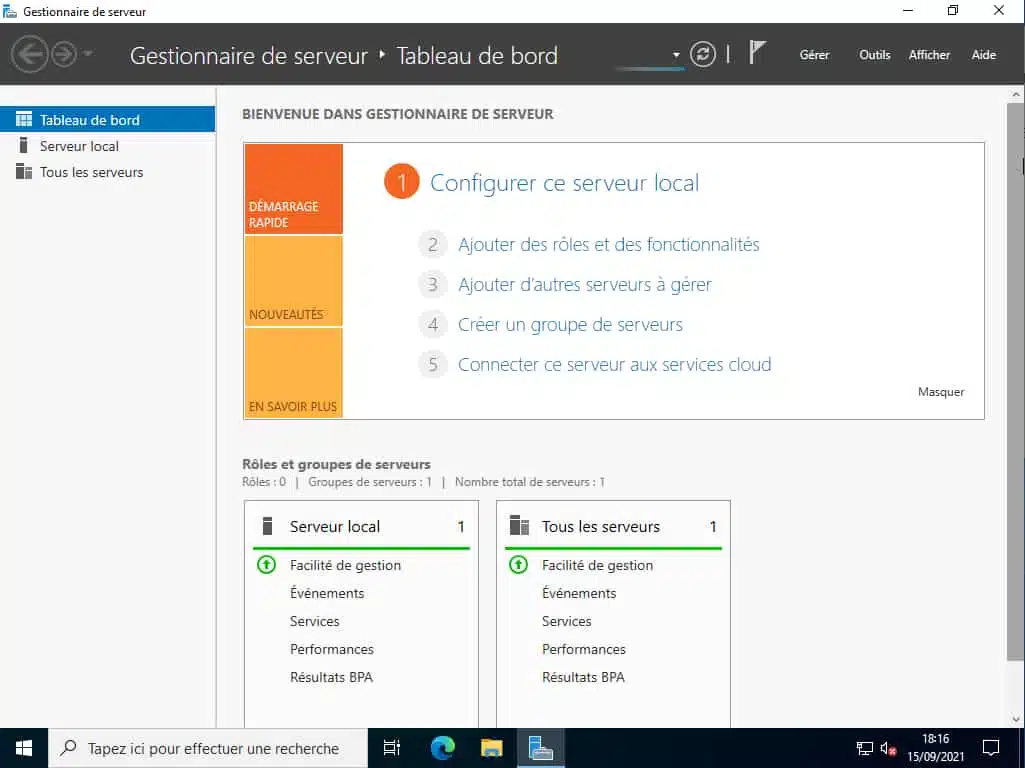
Task: Open Résultats BPA in Tous les serveurs tile
Action: pos(583,677)
